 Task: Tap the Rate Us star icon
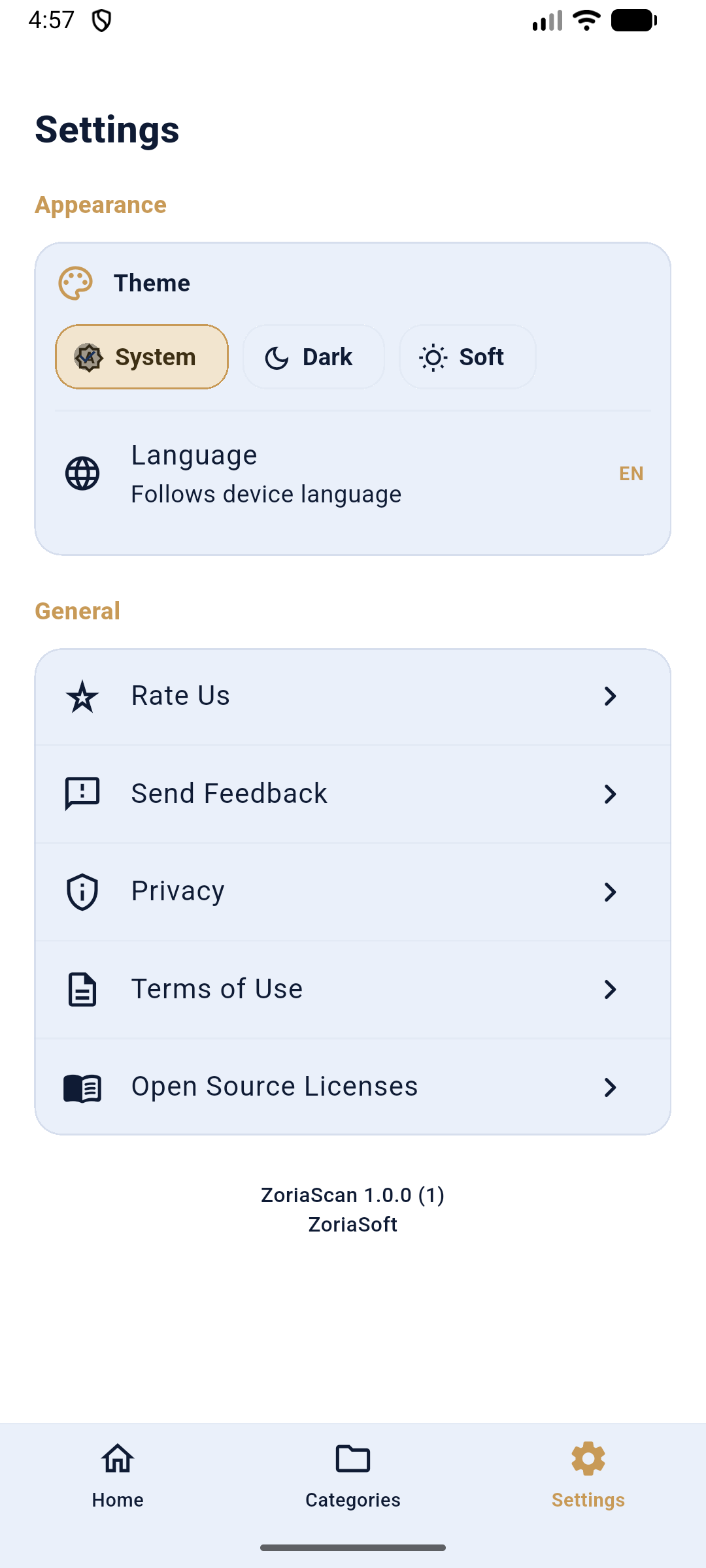pos(82,696)
